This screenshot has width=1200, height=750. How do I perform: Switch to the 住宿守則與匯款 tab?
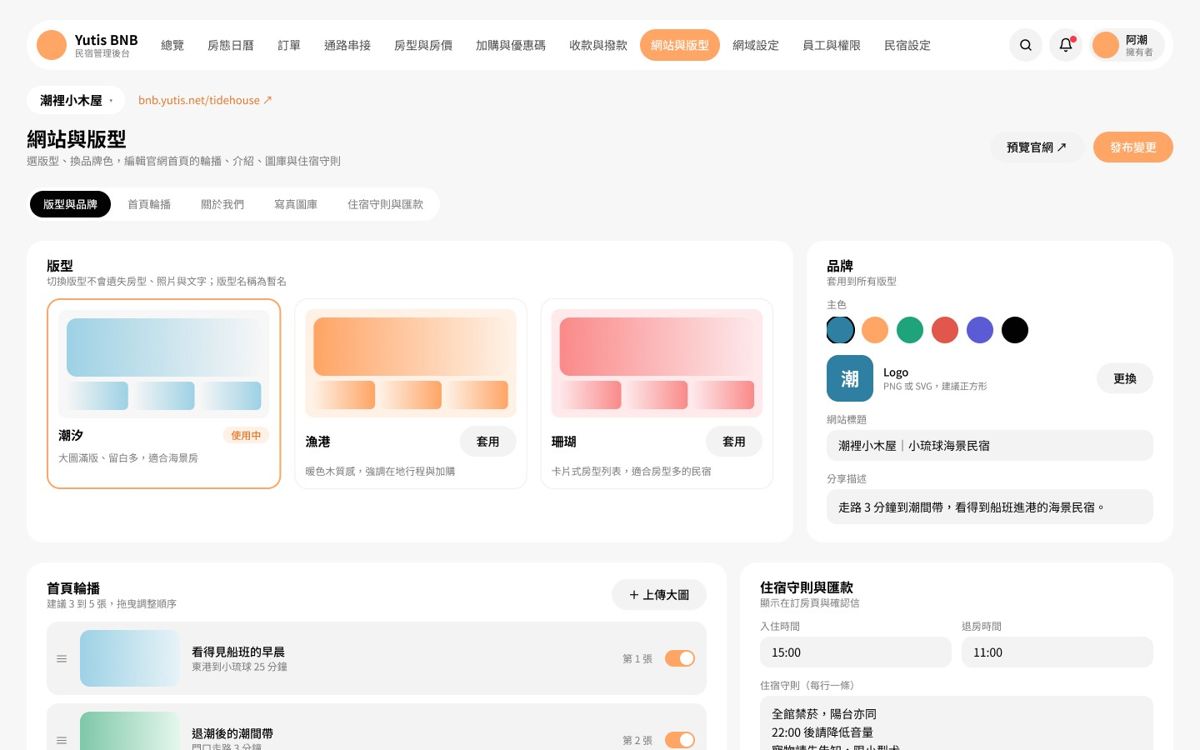[386, 204]
